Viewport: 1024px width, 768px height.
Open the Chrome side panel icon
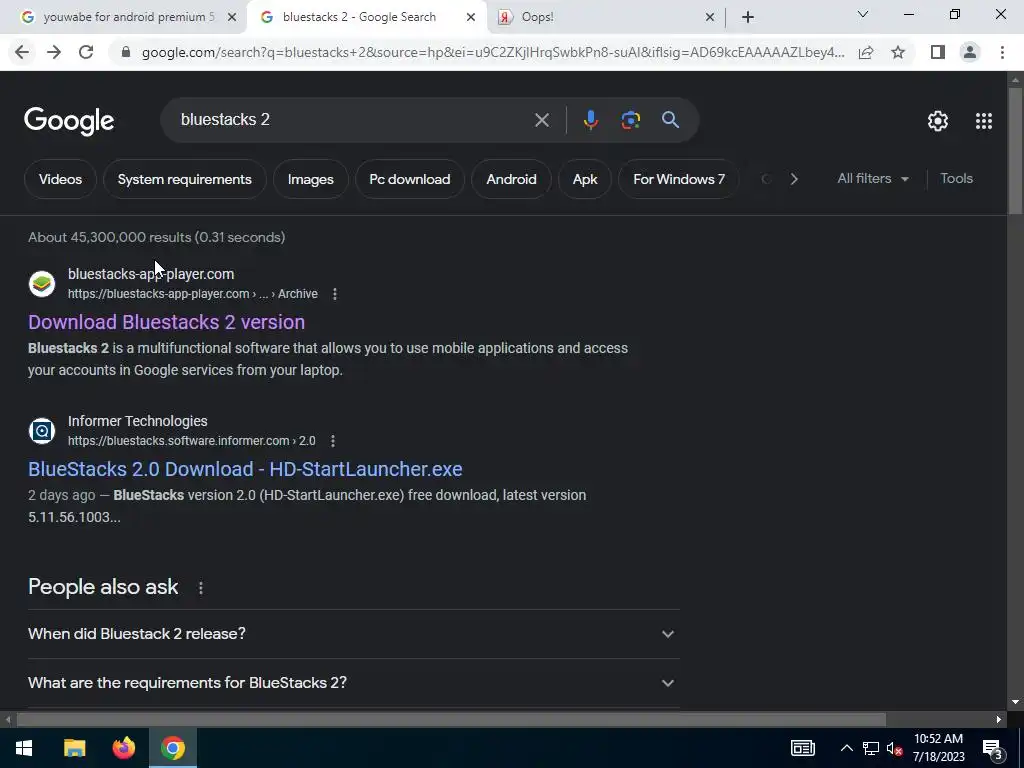[x=938, y=52]
